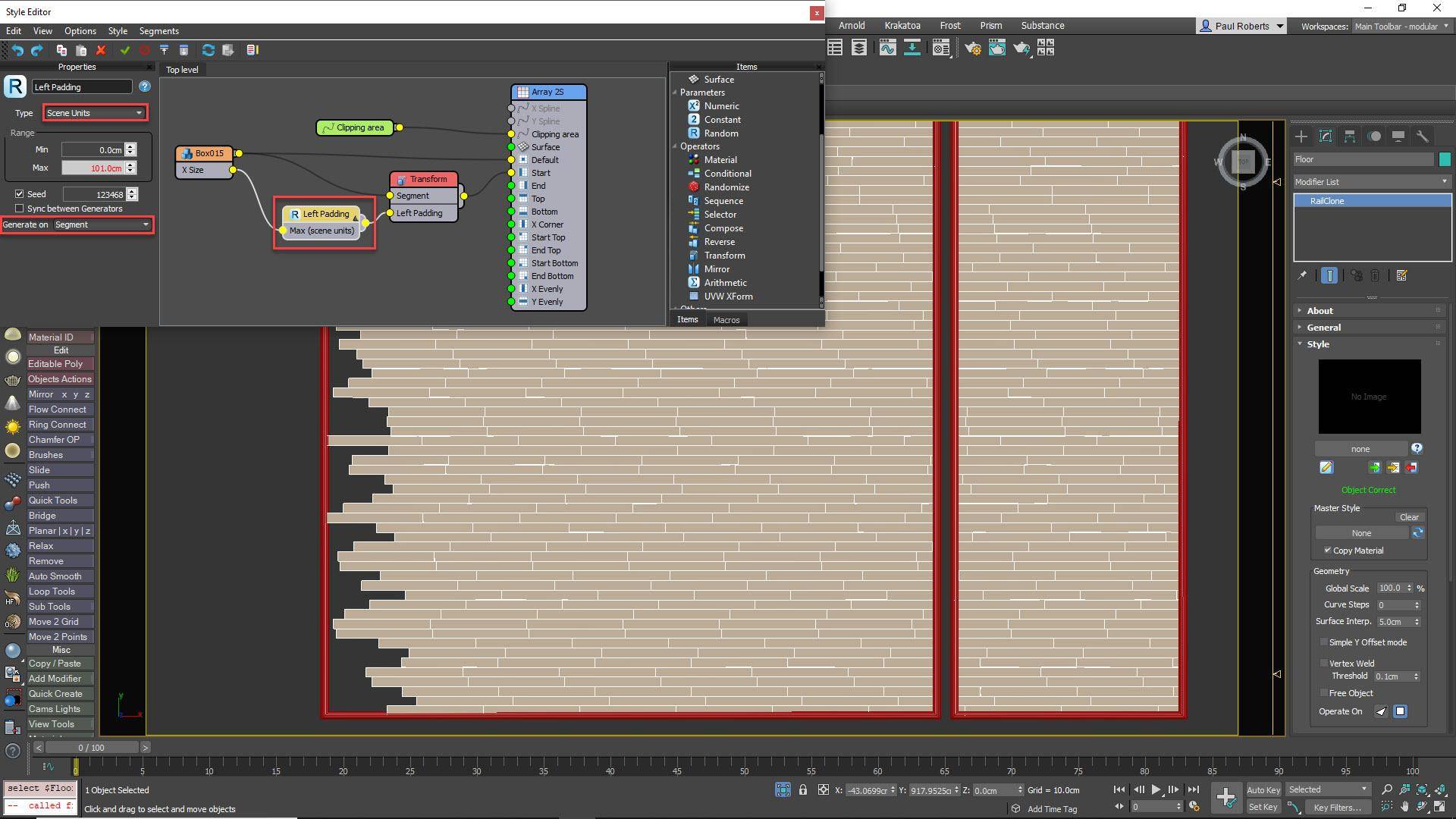Disable the Copy Material checkbox
The height and width of the screenshot is (819, 1456).
pyautogui.click(x=1327, y=551)
